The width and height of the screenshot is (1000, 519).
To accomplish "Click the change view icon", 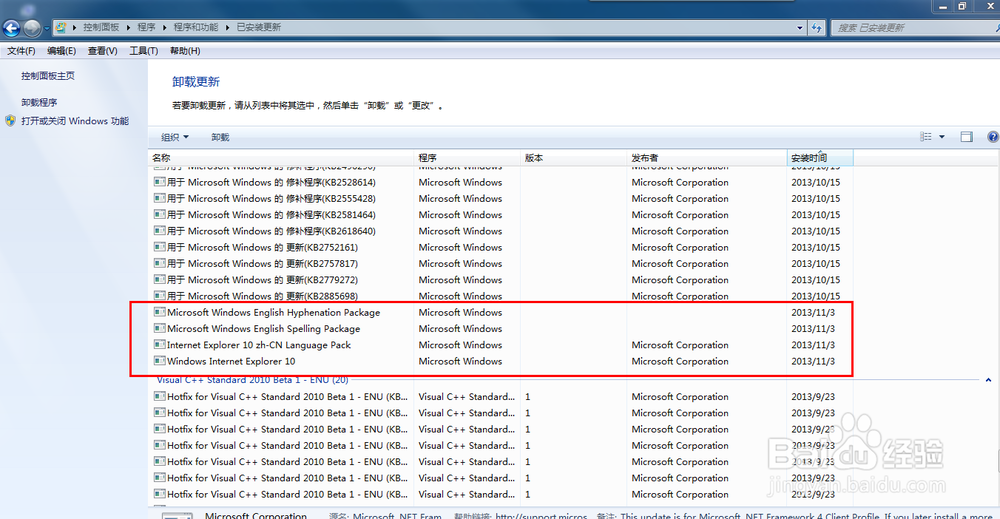I will (x=925, y=136).
